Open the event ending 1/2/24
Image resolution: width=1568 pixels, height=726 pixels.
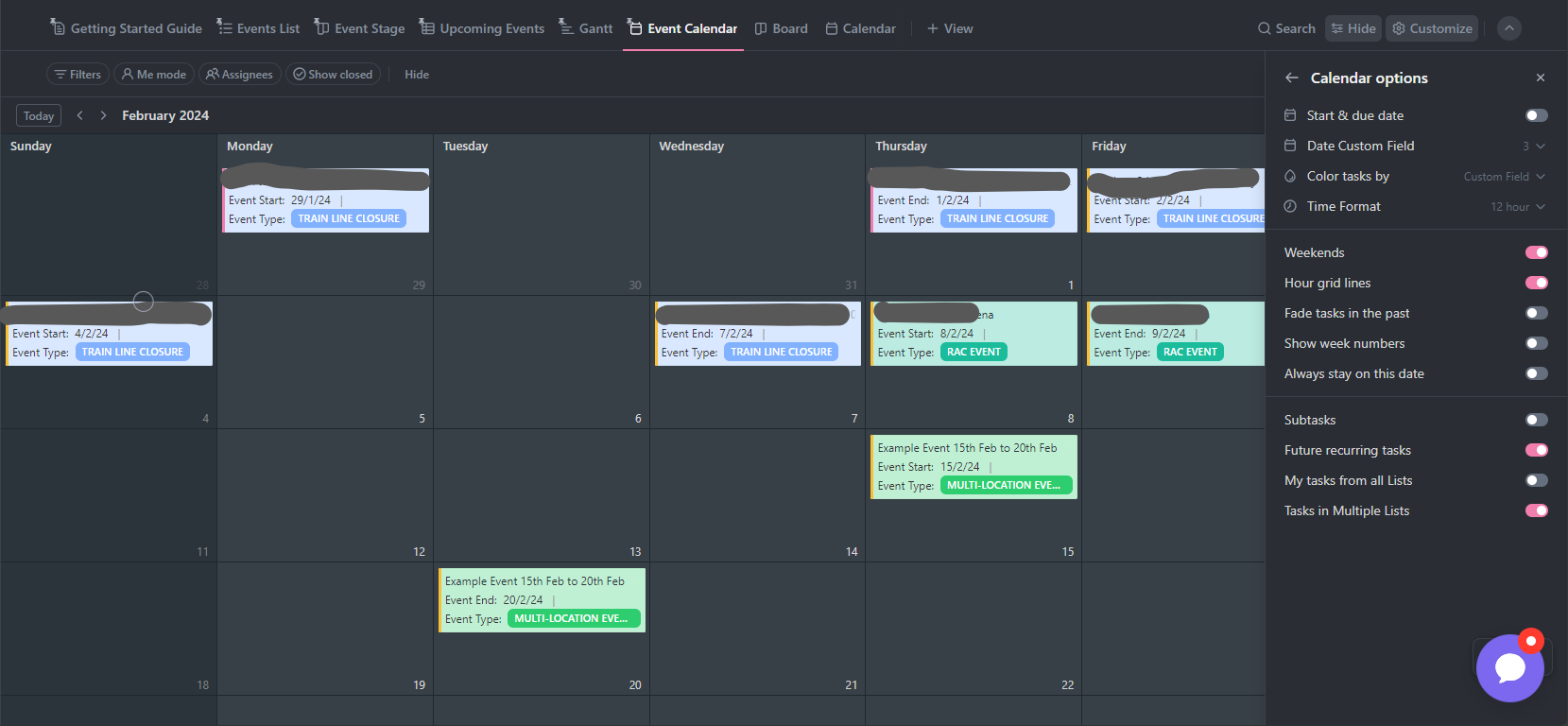(x=974, y=200)
